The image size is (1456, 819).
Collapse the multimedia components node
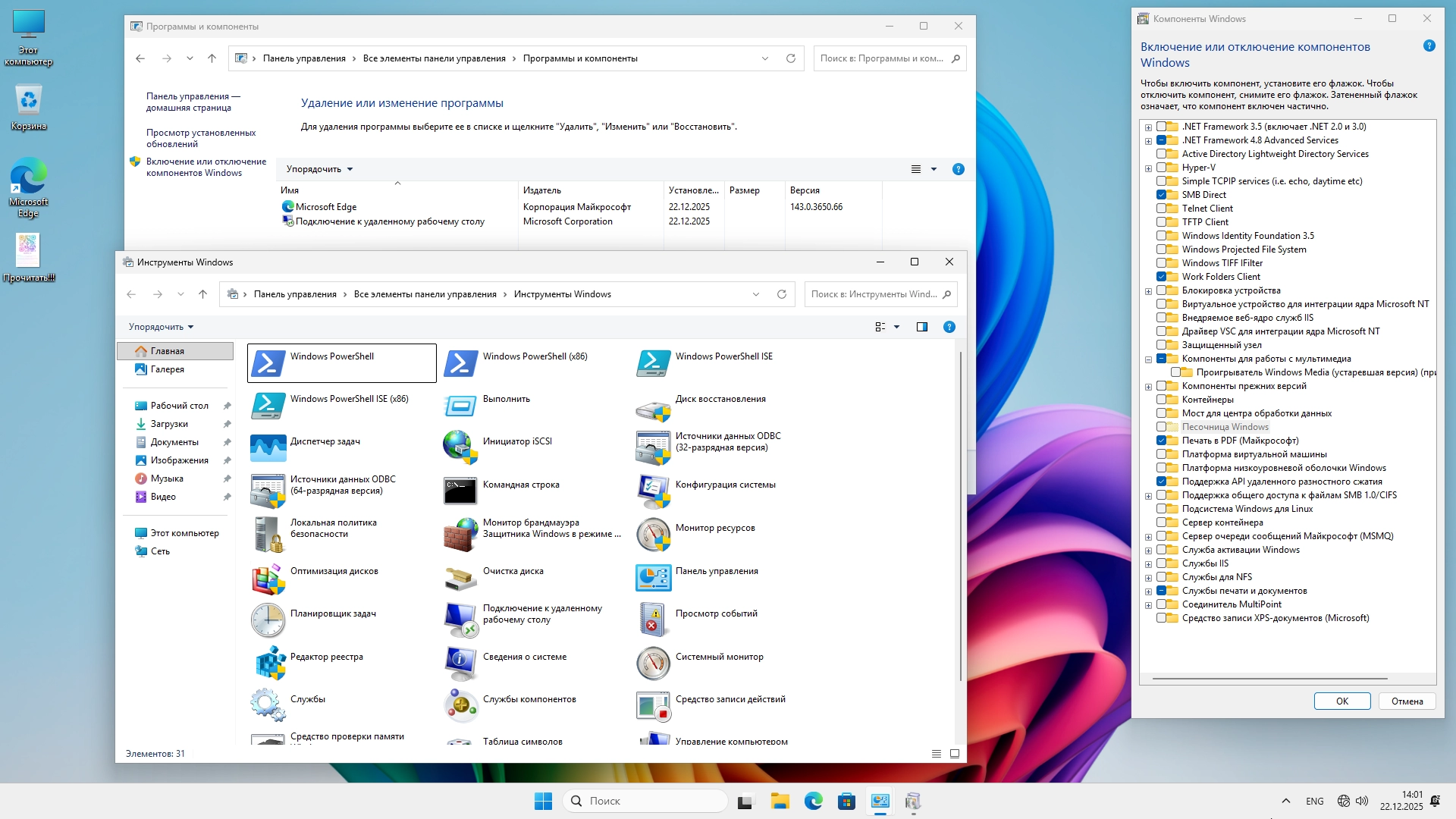1148,359
